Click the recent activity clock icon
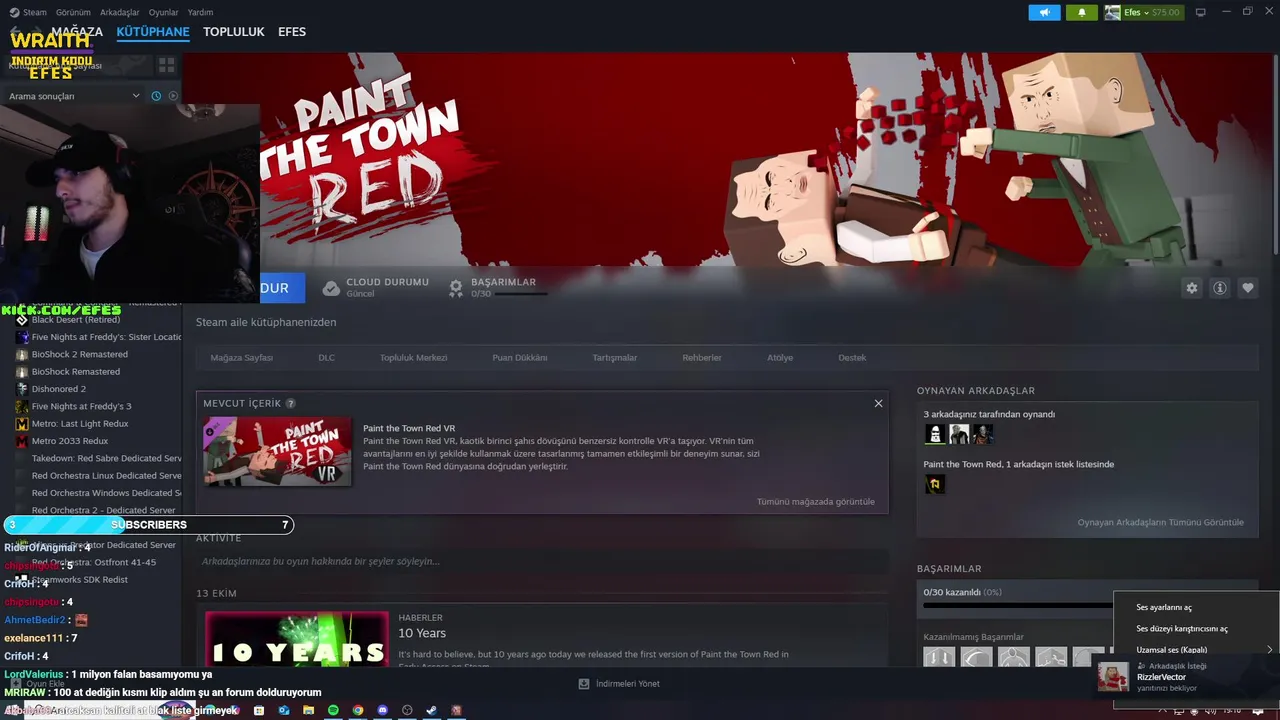The width and height of the screenshot is (1280, 720). (156, 96)
